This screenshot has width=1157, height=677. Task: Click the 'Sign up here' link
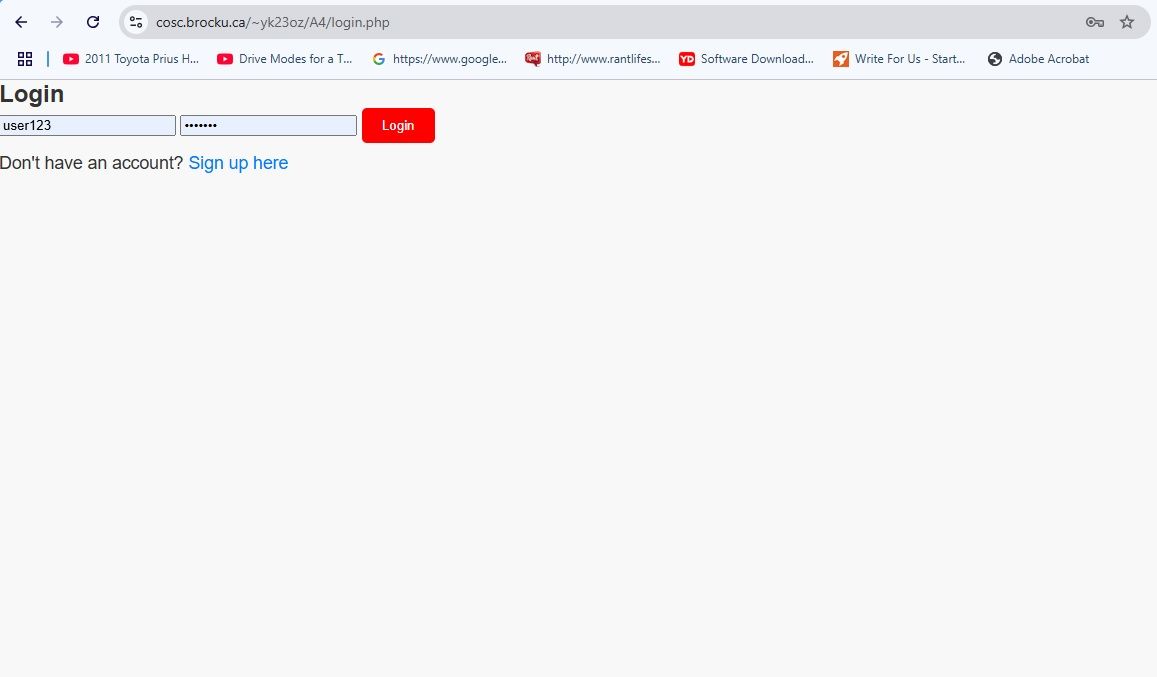pyautogui.click(x=238, y=162)
